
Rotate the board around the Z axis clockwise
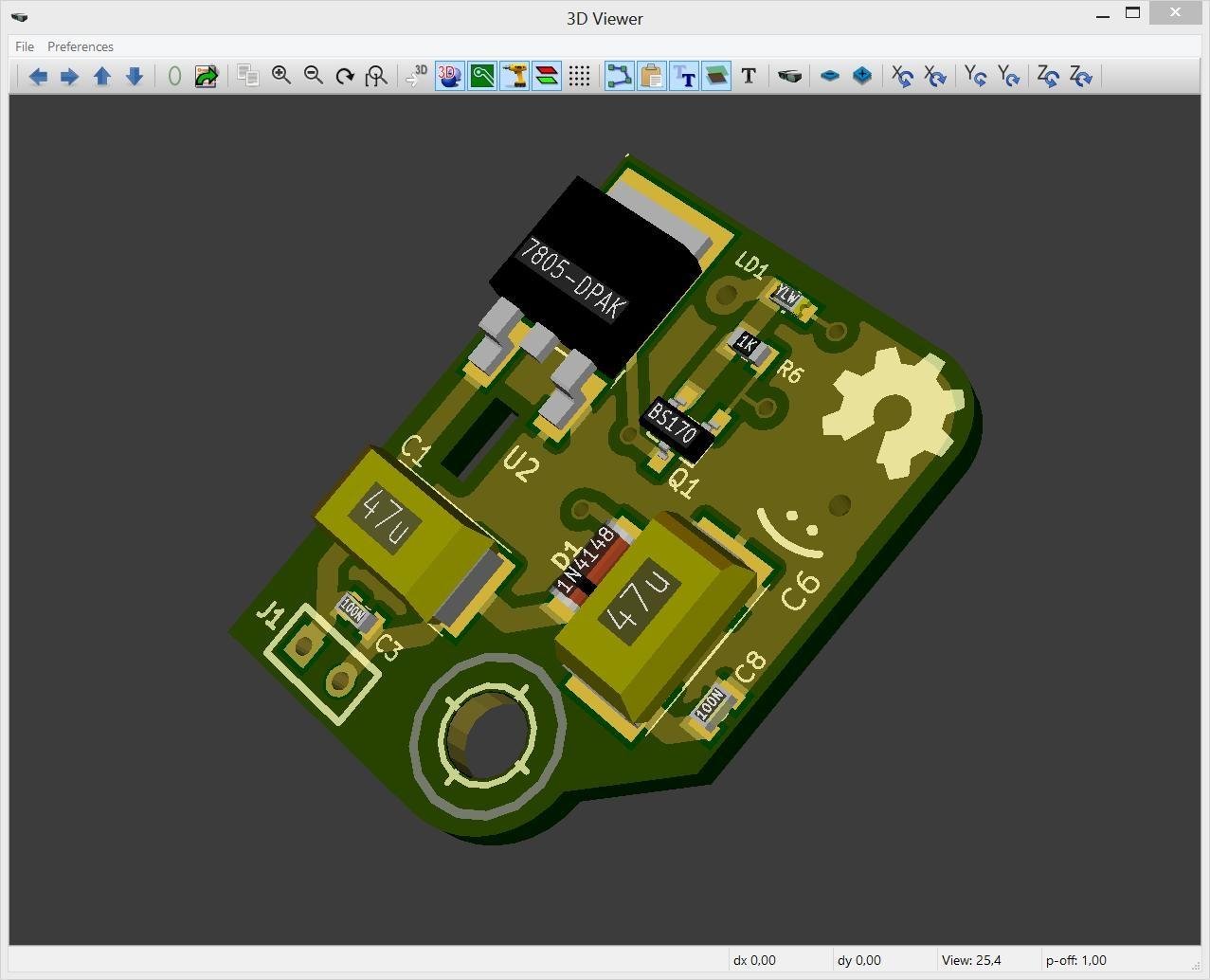tap(1047, 76)
